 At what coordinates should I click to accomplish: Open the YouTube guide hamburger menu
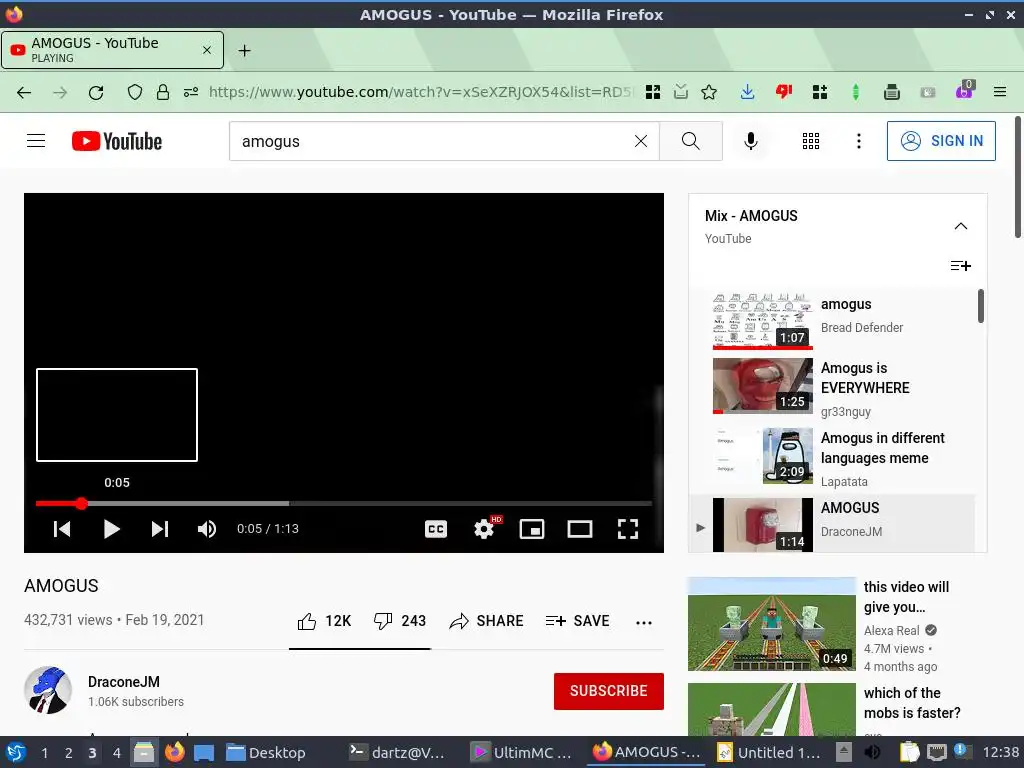36,141
